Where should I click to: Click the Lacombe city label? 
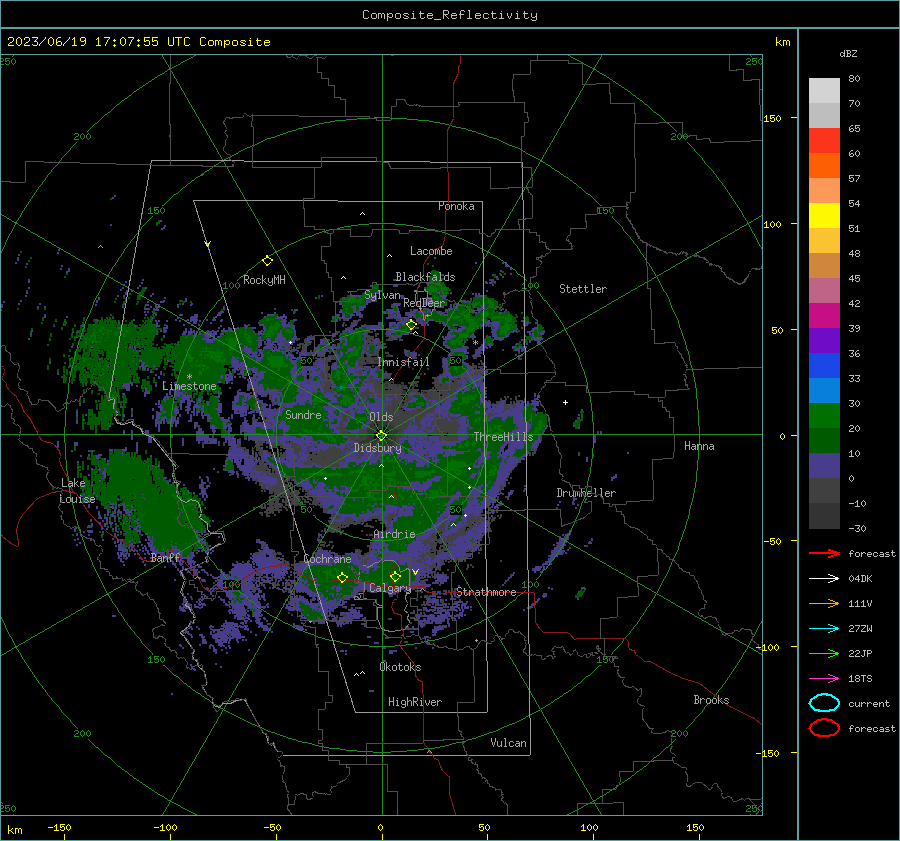click(x=431, y=251)
